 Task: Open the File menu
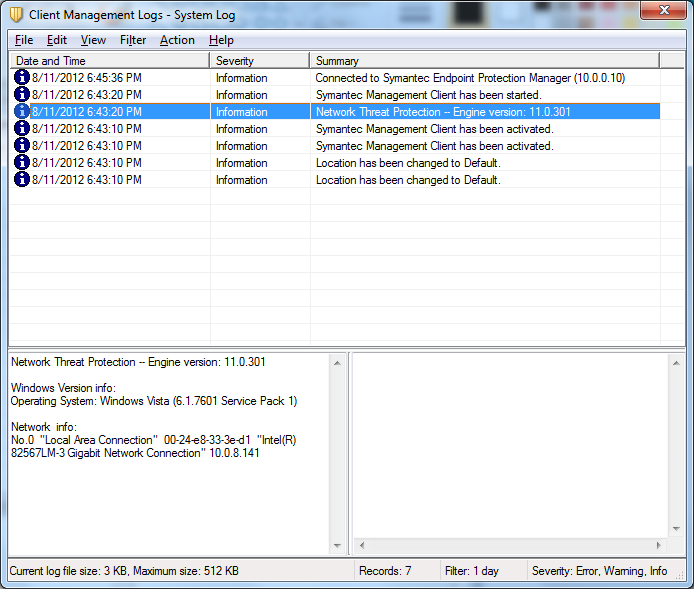point(24,40)
